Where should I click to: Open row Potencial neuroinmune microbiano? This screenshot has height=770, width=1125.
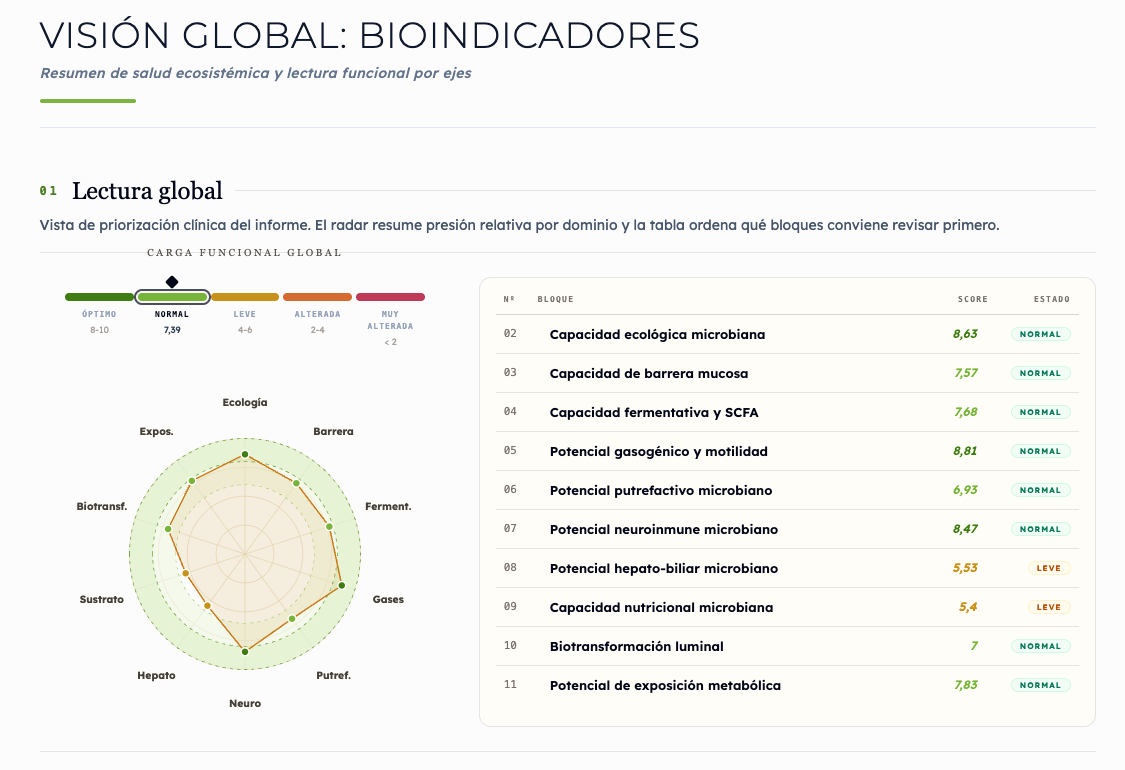pos(787,529)
